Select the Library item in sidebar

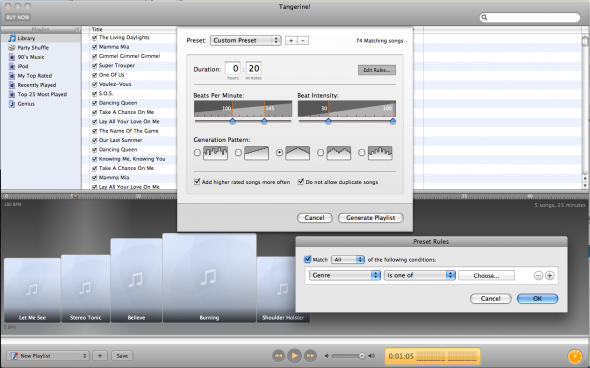click(41, 38)
